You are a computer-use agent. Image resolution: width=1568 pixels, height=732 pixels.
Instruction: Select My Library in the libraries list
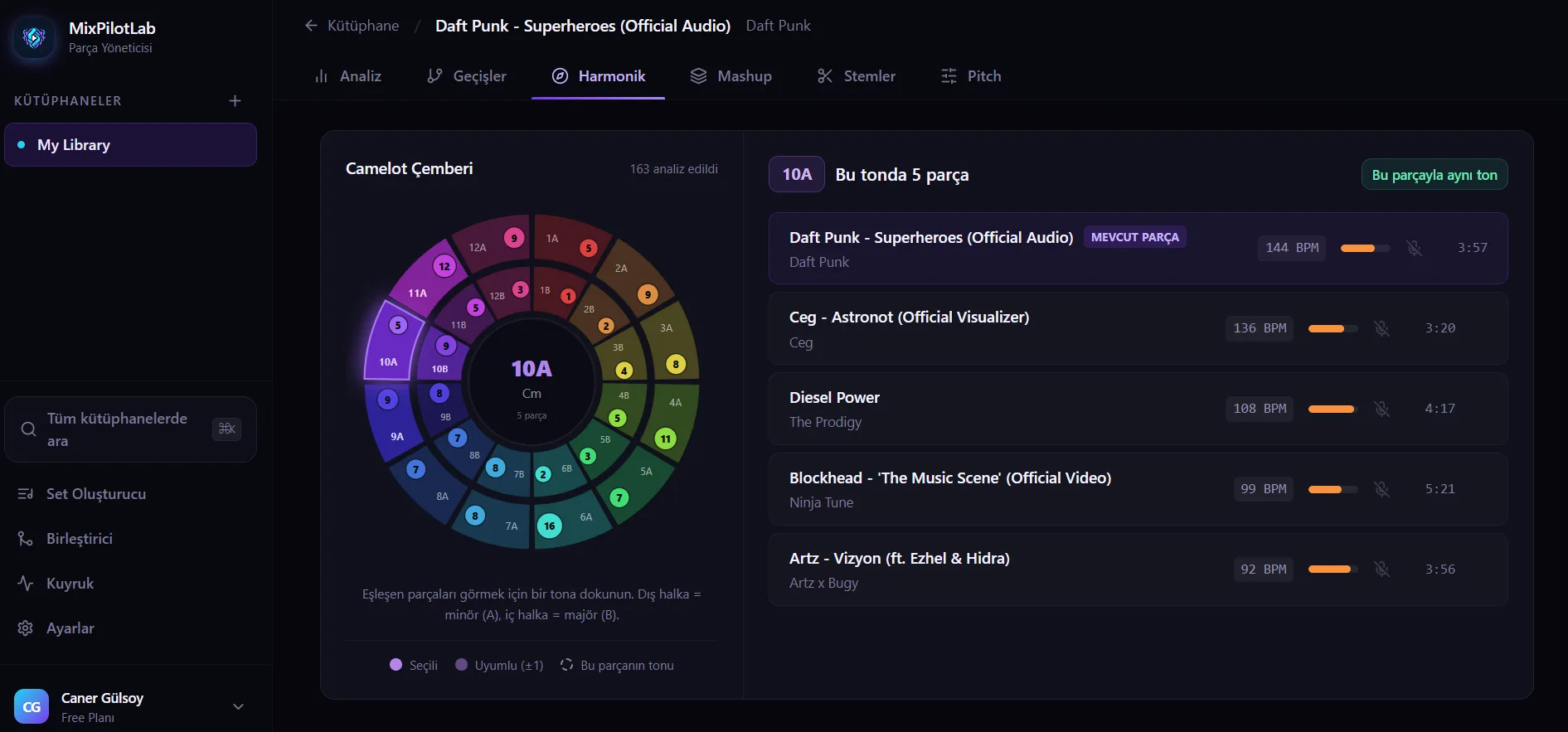(130, 145)
